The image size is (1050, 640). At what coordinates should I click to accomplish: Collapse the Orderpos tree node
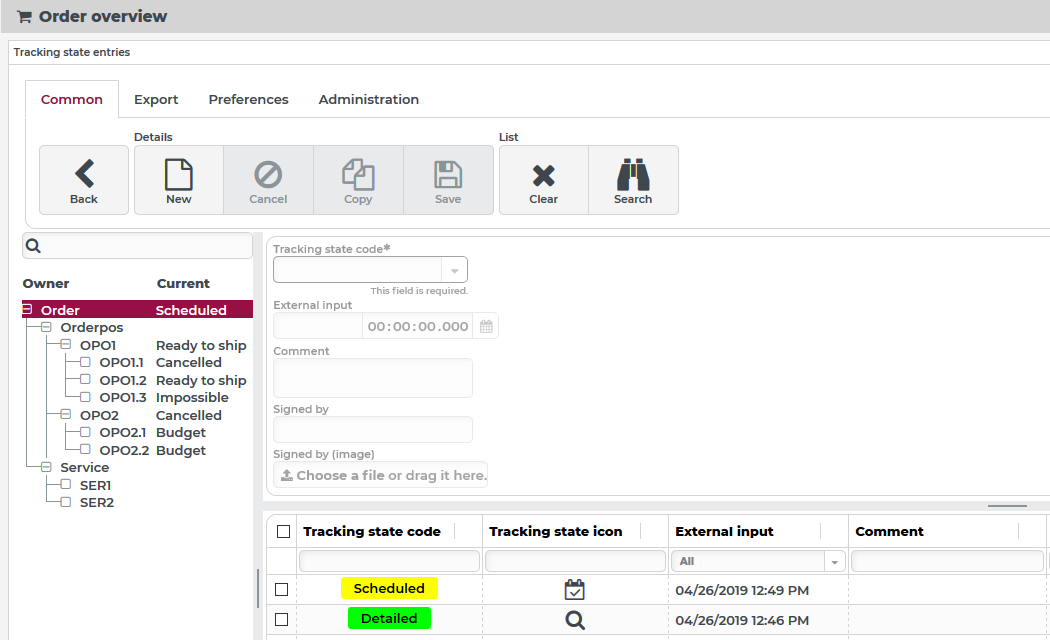[46, 327]
